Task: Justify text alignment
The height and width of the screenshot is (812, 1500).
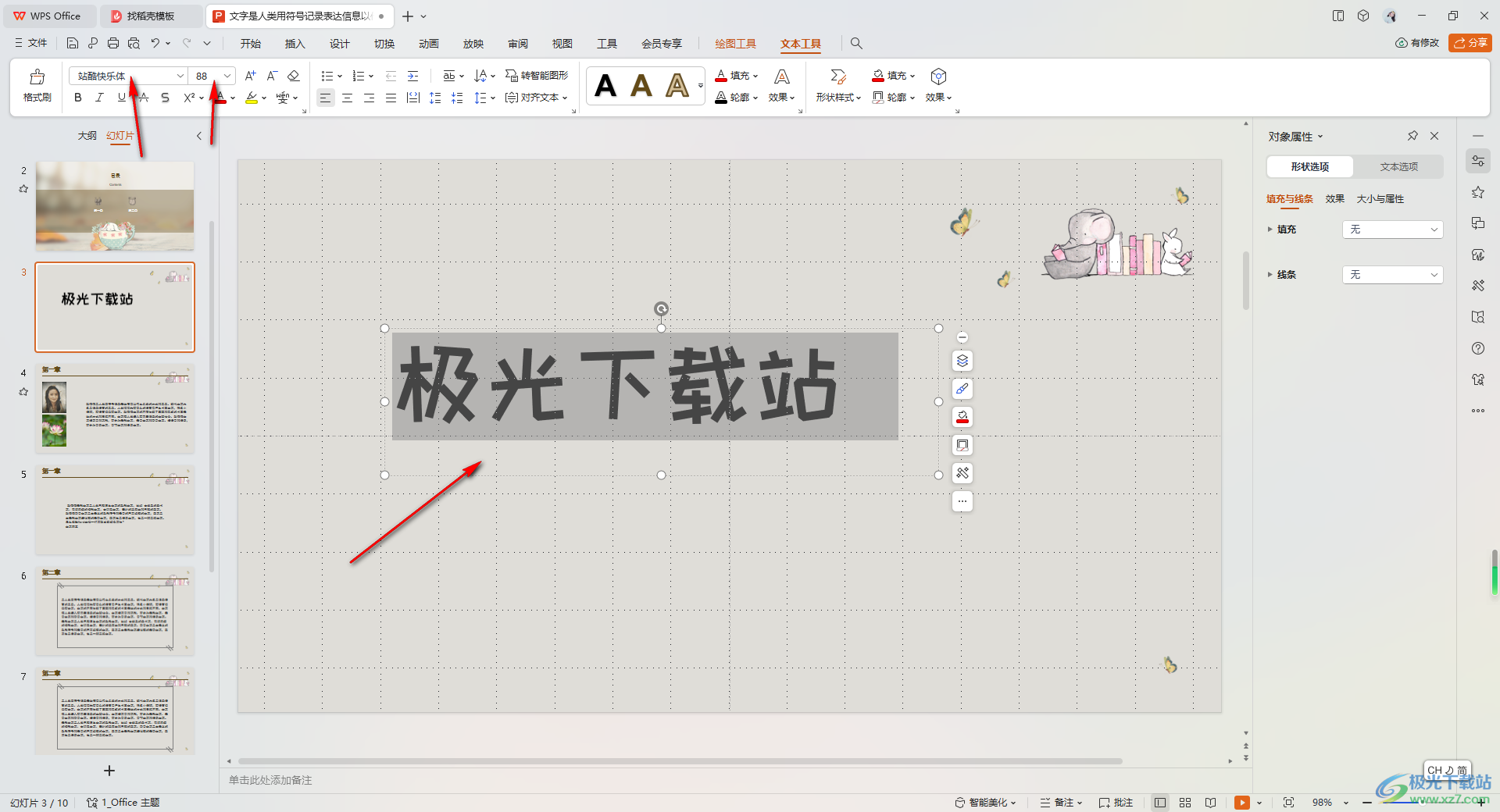Action: click(x=391, y=98)
